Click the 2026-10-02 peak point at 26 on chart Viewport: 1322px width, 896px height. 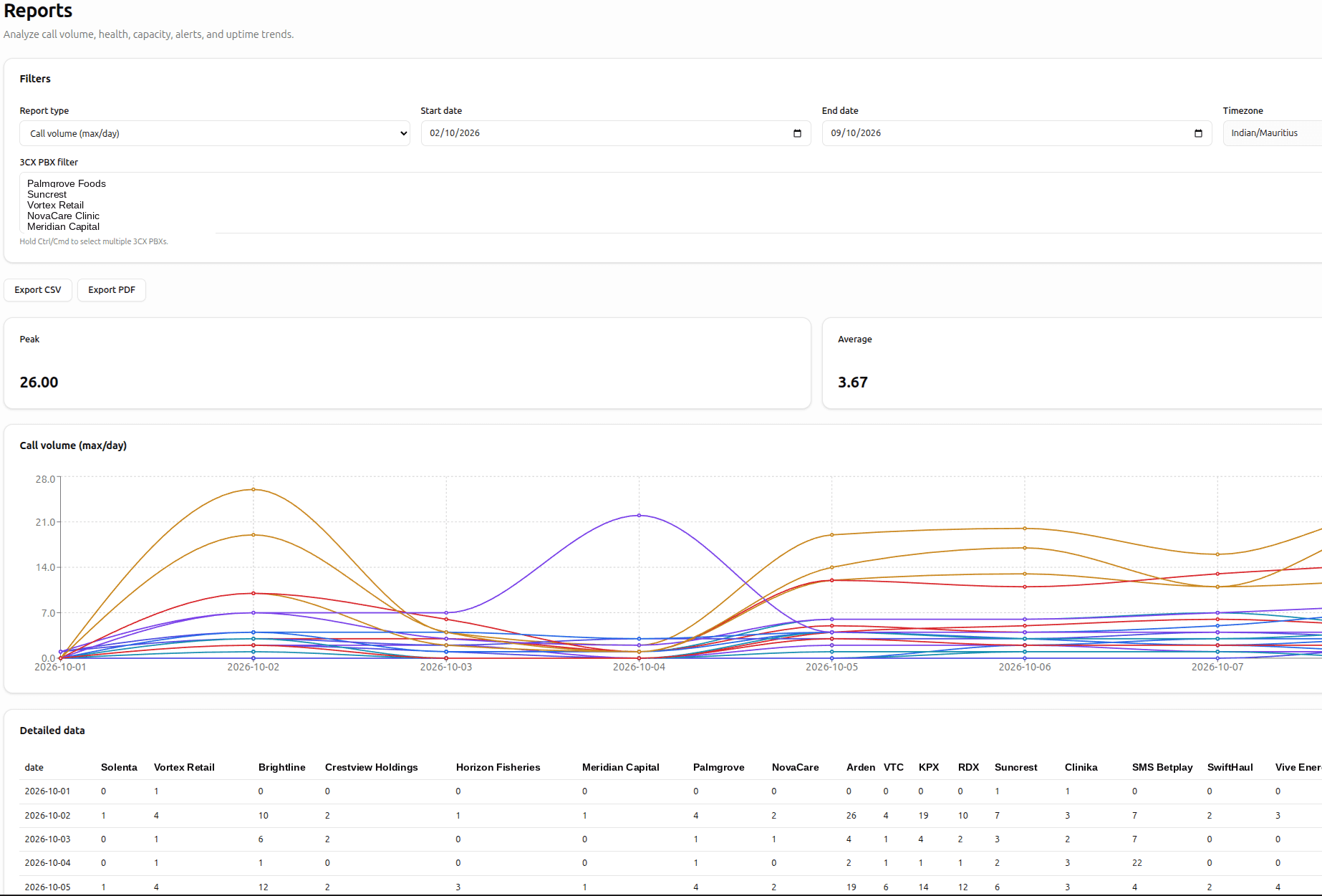tap(254, 490)
